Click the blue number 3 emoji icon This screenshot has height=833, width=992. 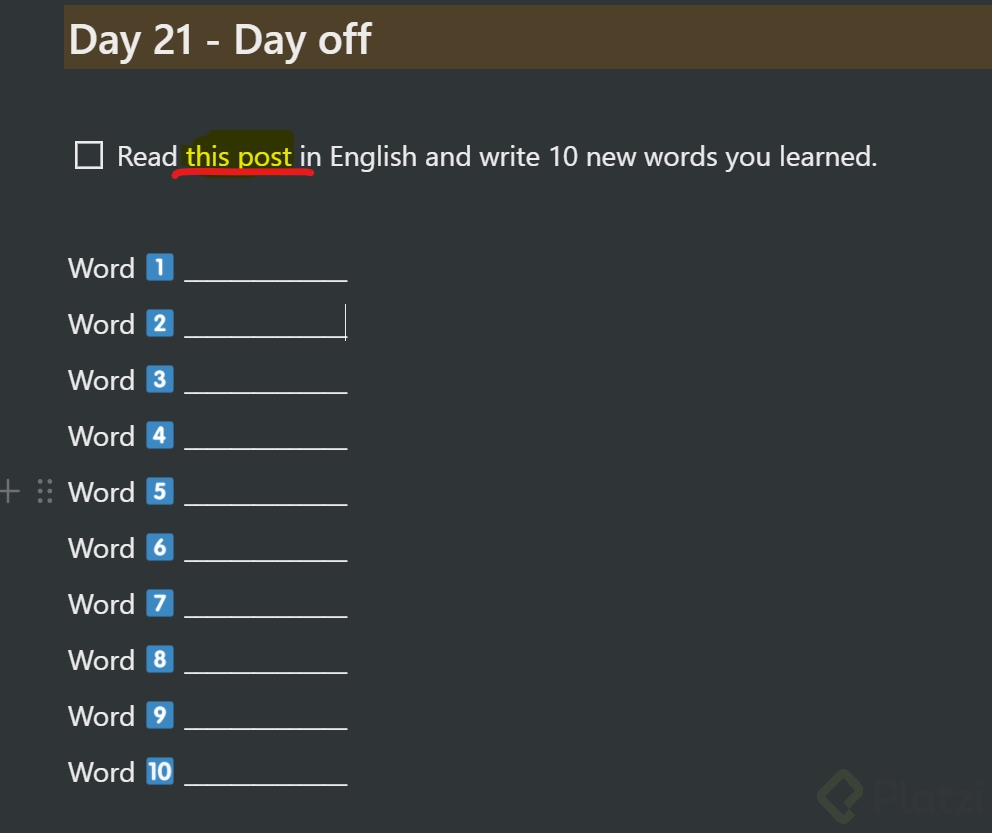click(160, 379)
